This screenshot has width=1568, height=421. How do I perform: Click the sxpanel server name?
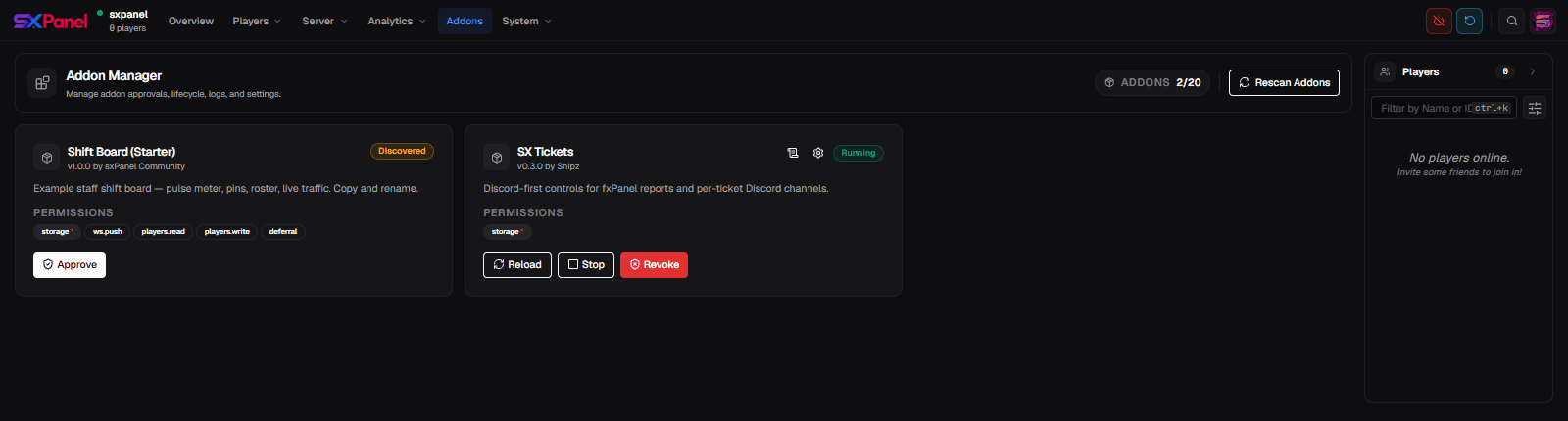[x=128, y=15]
